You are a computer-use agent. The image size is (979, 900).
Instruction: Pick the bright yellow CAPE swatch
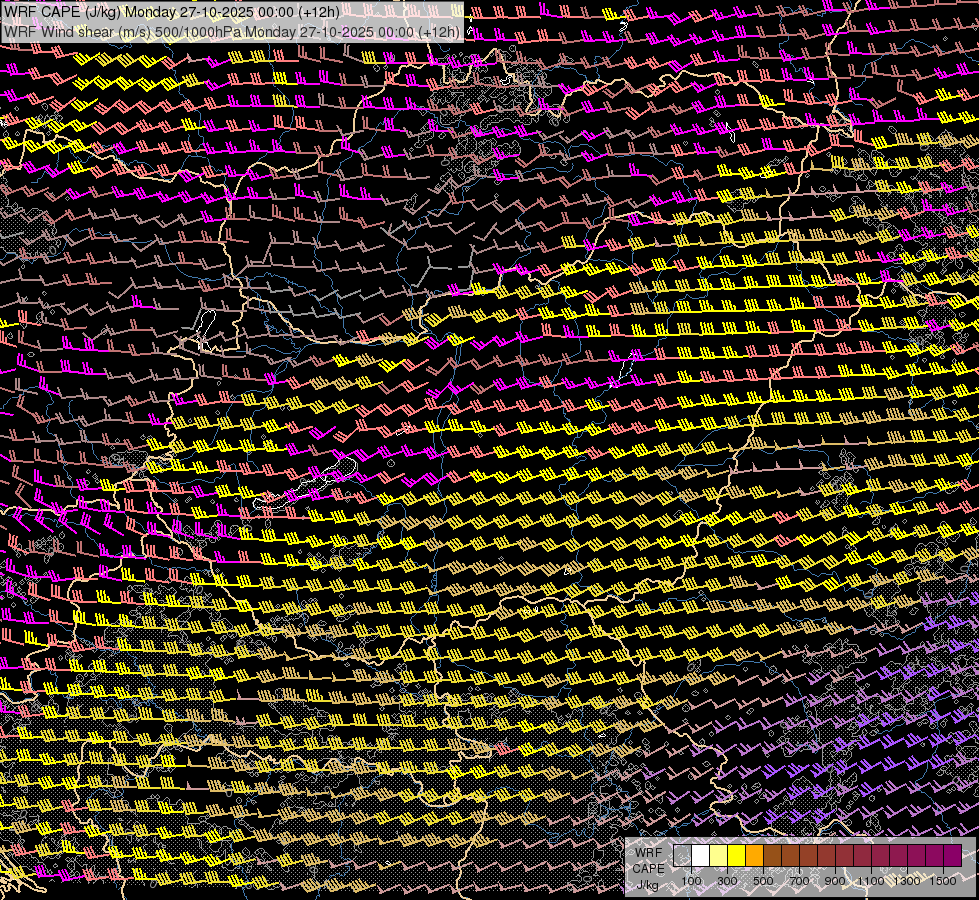tap(736, 856)
